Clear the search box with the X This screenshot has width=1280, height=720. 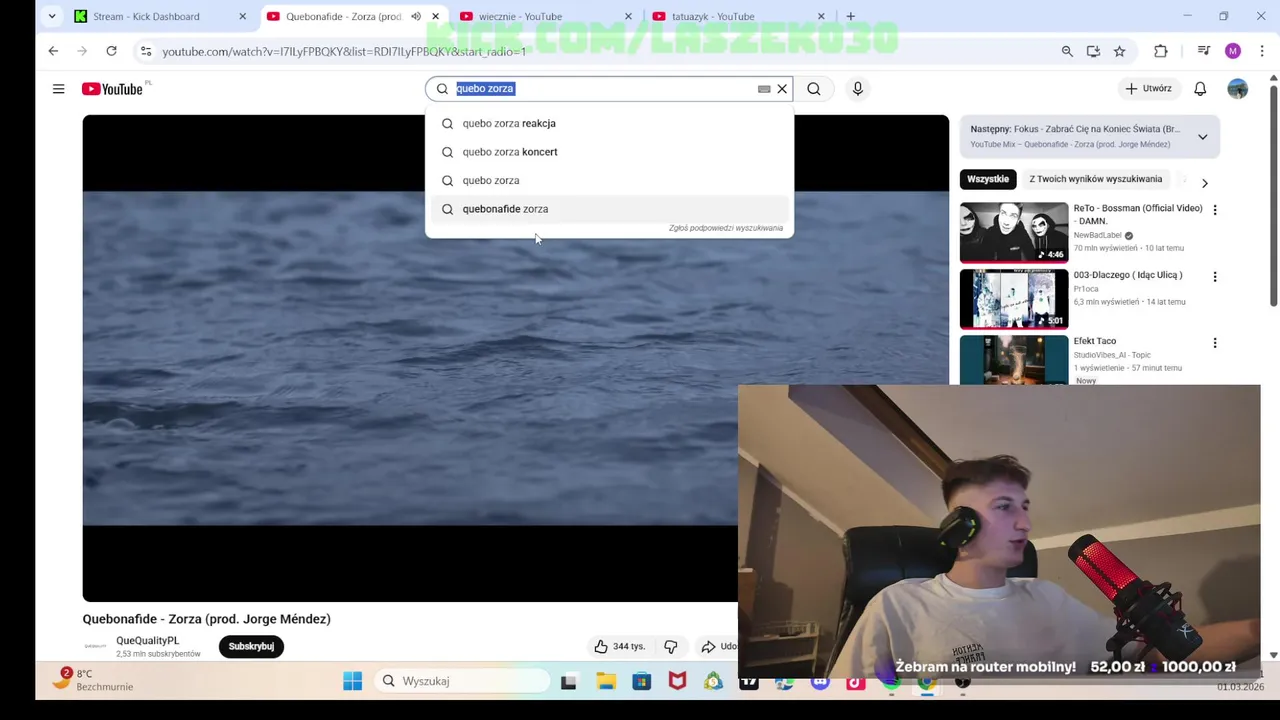(x=782, y=89)
